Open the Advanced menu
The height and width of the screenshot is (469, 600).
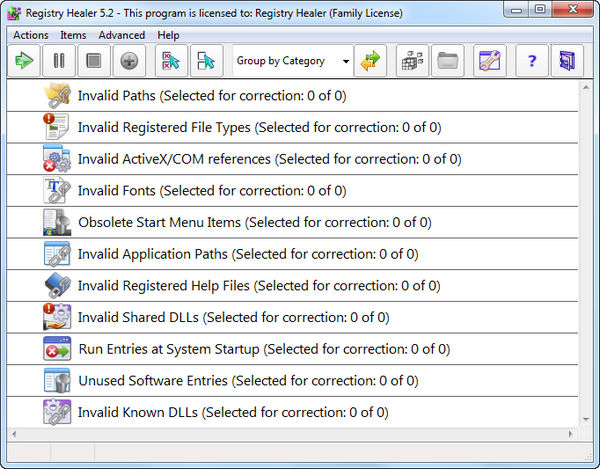pos(121,35)
